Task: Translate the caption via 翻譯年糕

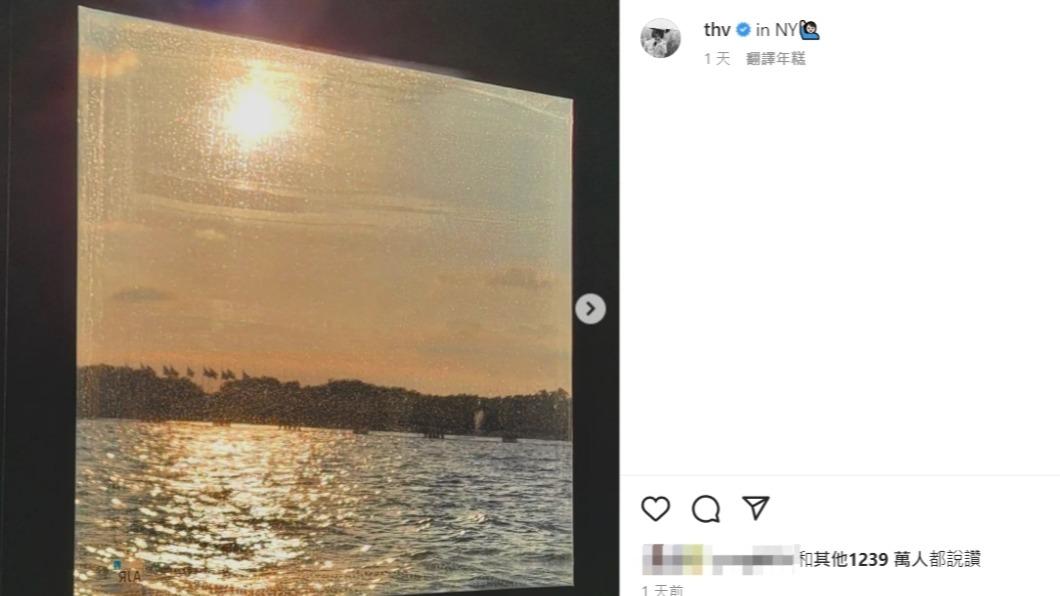Action: 776,59
